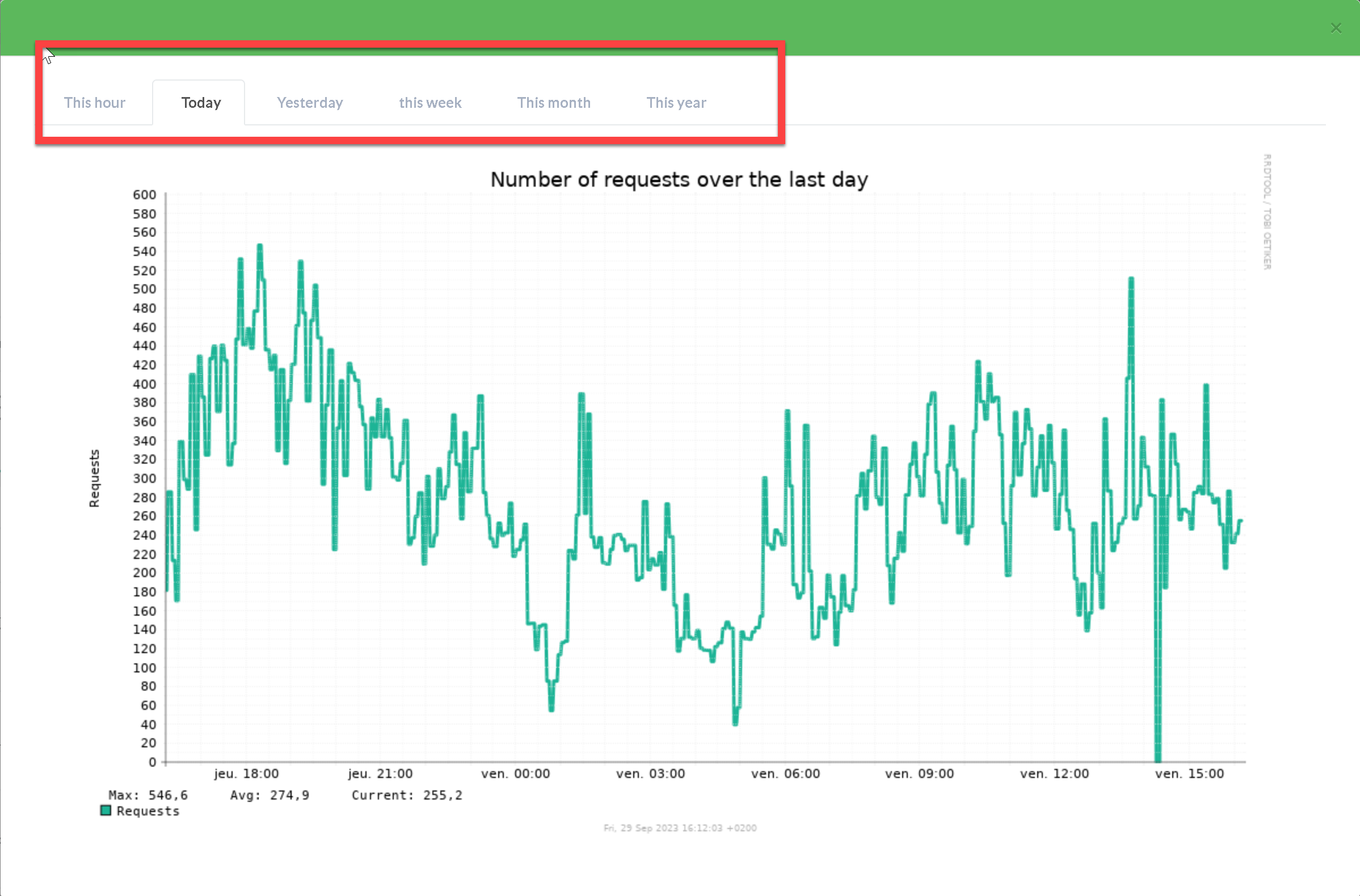Click the Requests legend label

[148, 811]
